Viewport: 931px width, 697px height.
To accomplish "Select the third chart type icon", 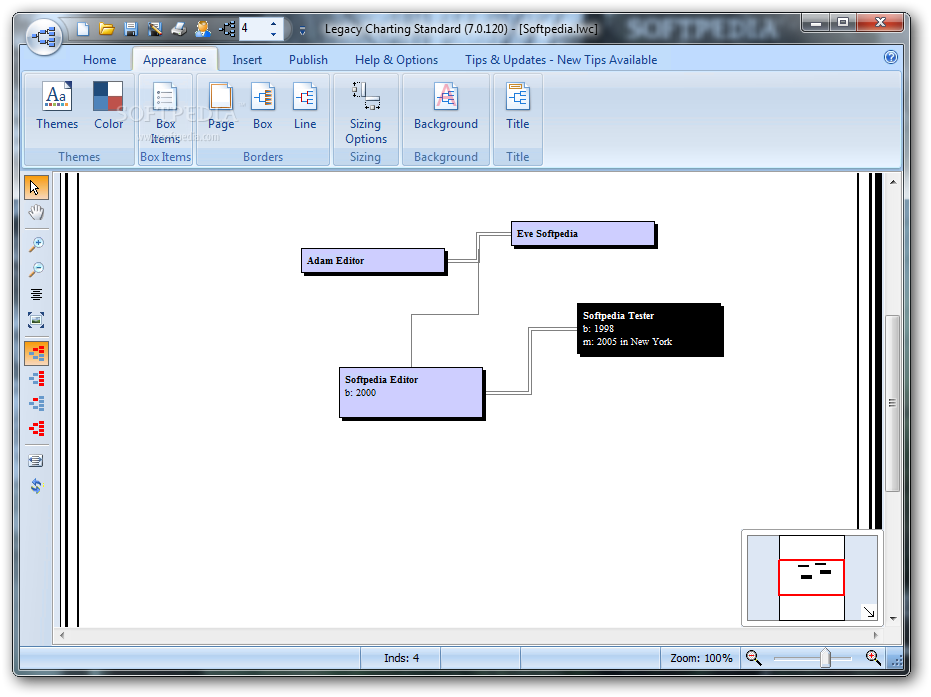I will (36, 403).
